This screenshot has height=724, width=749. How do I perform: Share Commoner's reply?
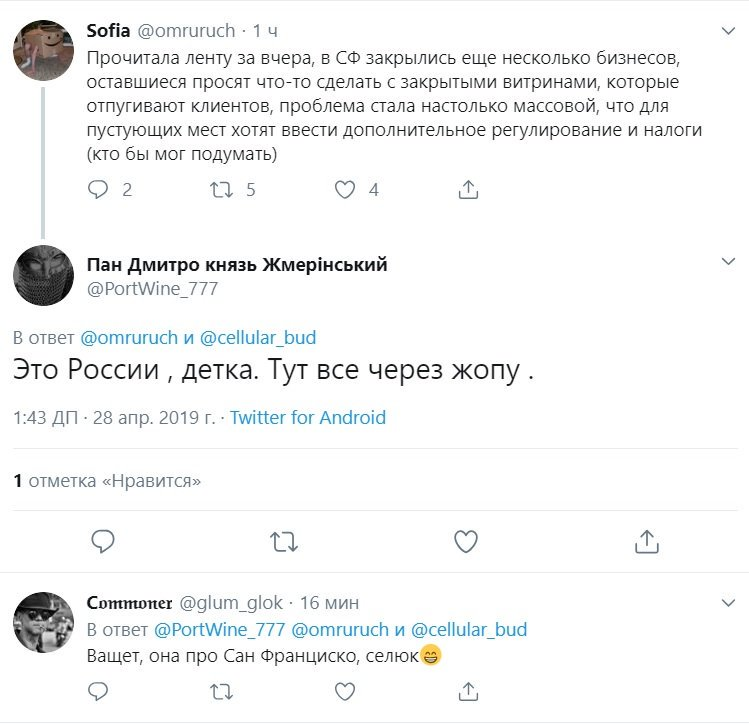[x=467, y=691]
